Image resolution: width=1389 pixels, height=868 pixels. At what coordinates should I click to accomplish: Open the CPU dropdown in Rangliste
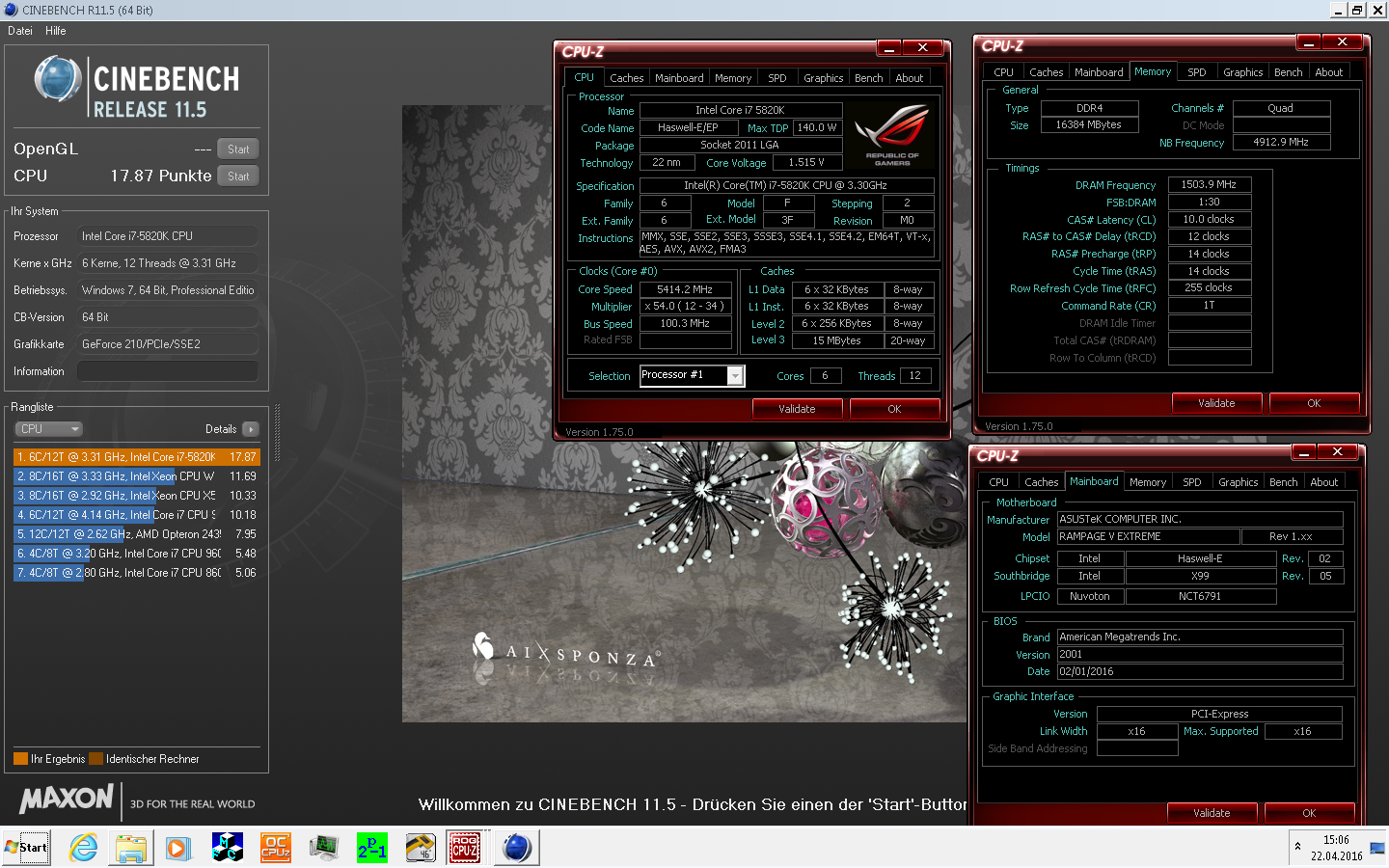(48, 429)
